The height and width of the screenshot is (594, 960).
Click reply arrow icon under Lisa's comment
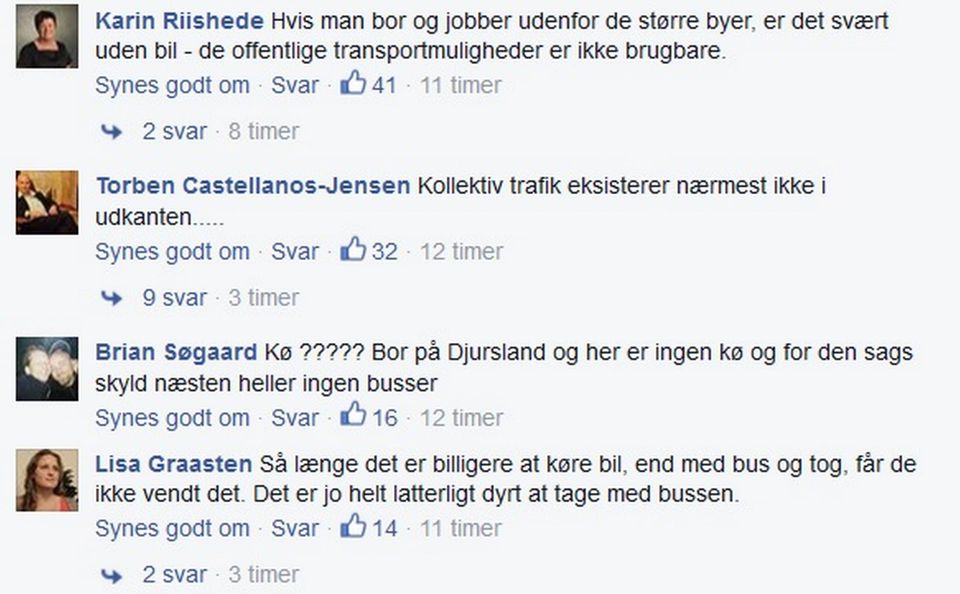[x=113, y=575]
